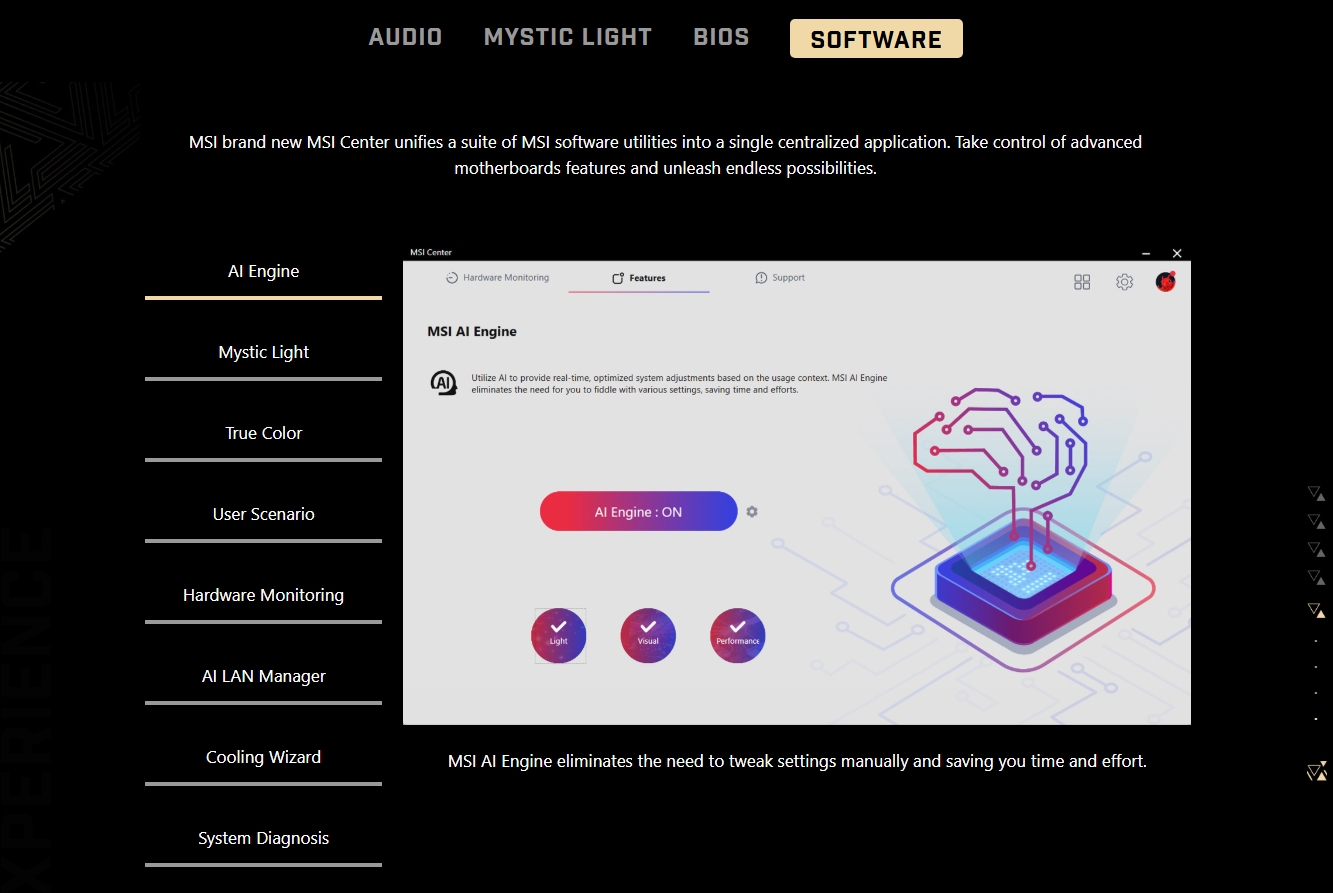Open AI Engine options gear beside the button
The width and height of the screenshot is (1333, 893).
coord(752,512)
